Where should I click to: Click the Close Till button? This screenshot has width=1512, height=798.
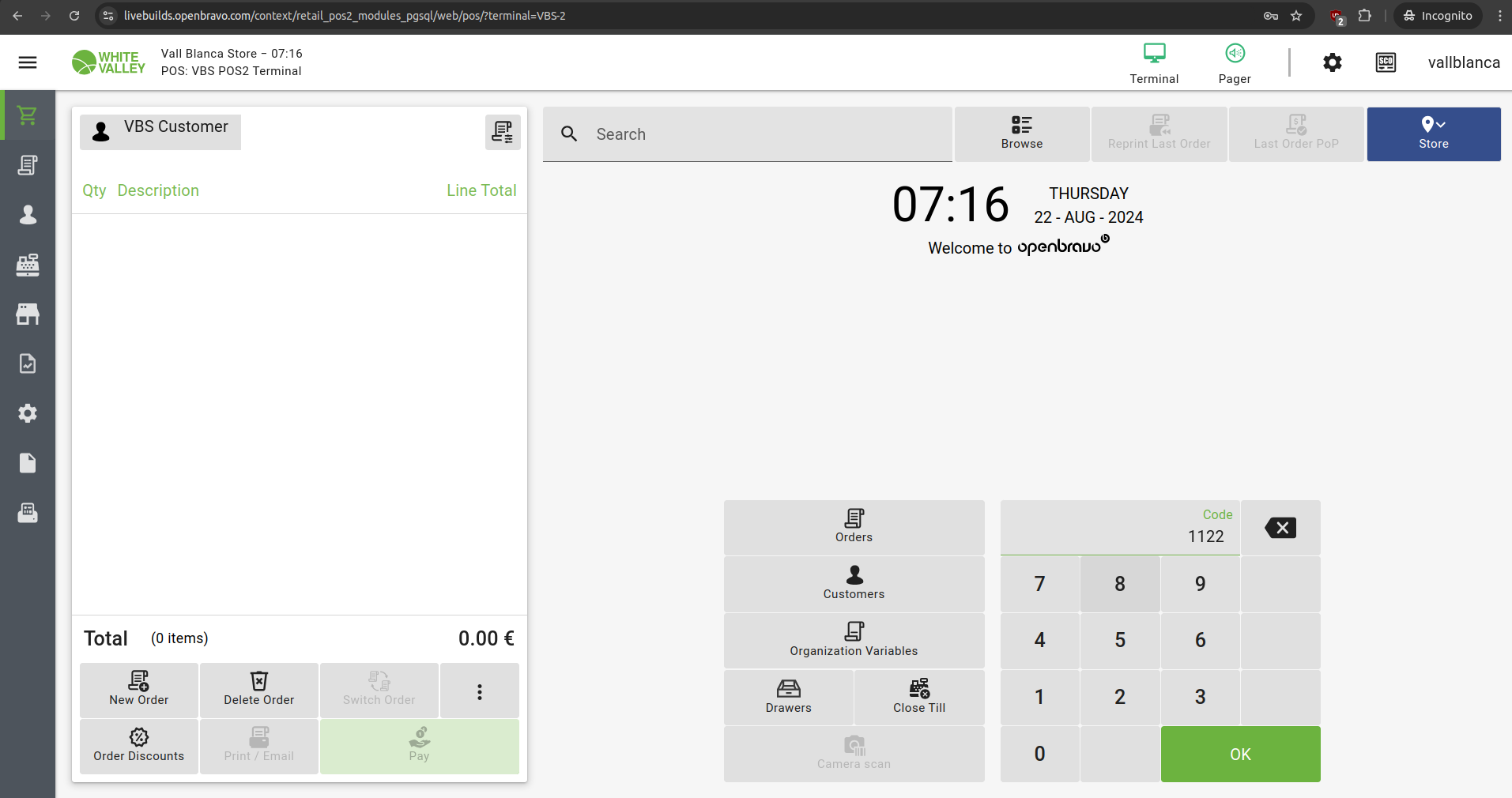click(918, 697)
